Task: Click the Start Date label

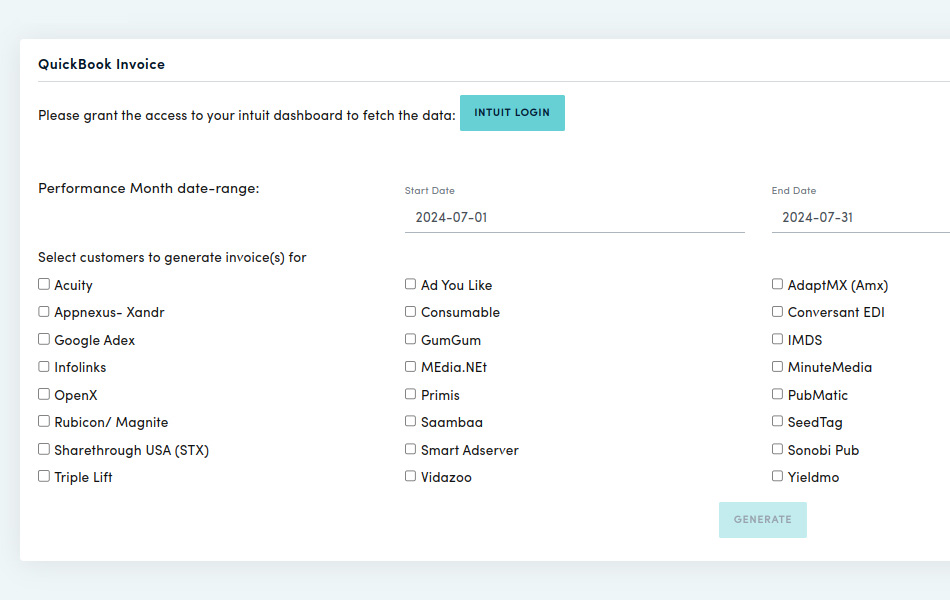Action: 430,190
